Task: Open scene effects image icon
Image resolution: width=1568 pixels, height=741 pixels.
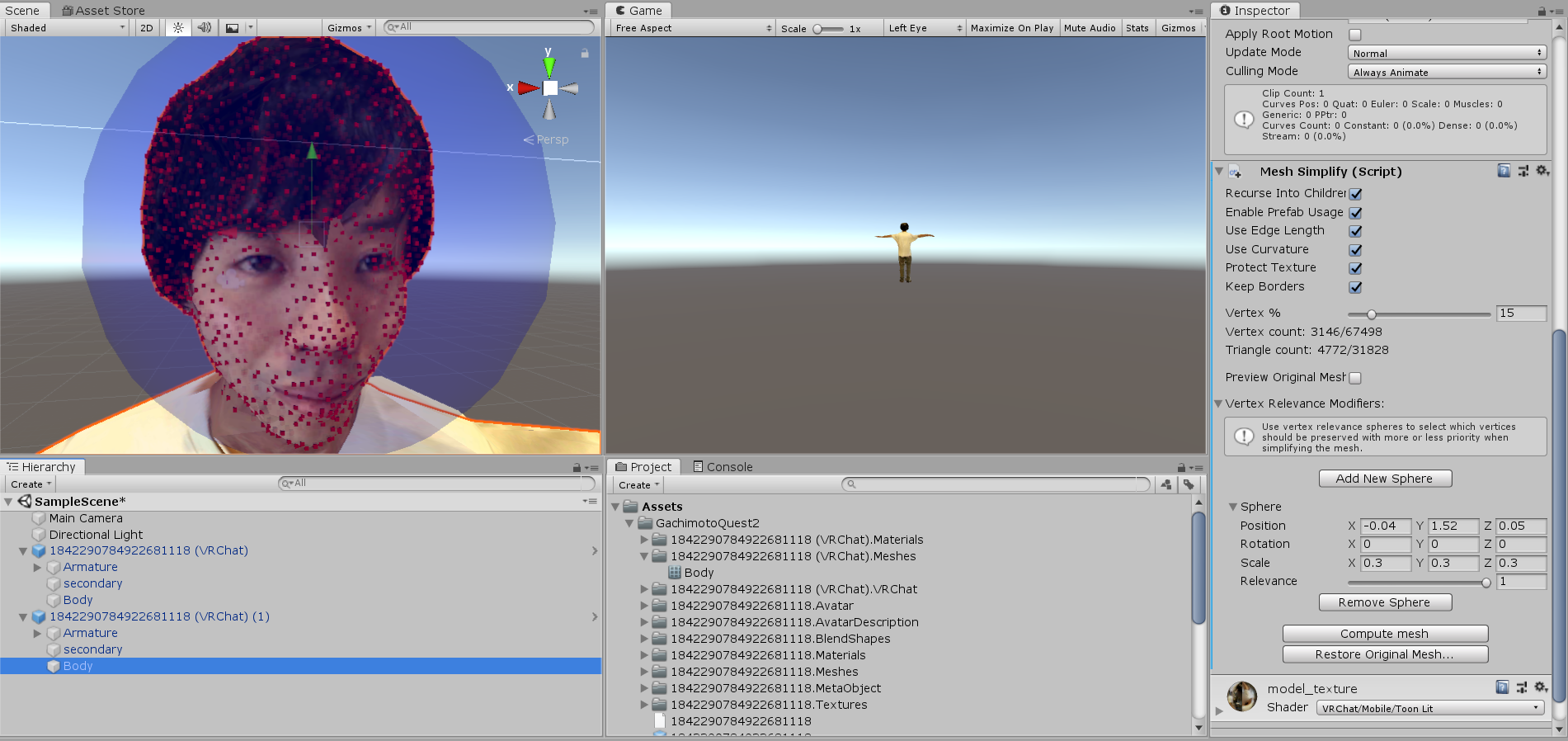Action: pos(233,27)
